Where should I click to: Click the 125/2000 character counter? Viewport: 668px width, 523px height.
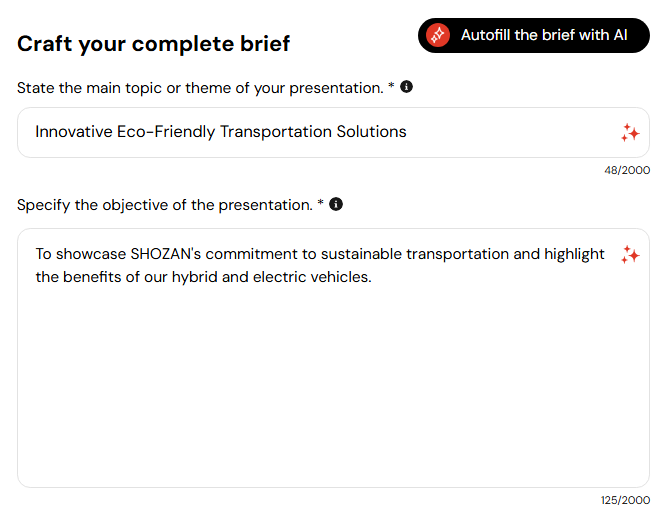[x=623, y=500]
